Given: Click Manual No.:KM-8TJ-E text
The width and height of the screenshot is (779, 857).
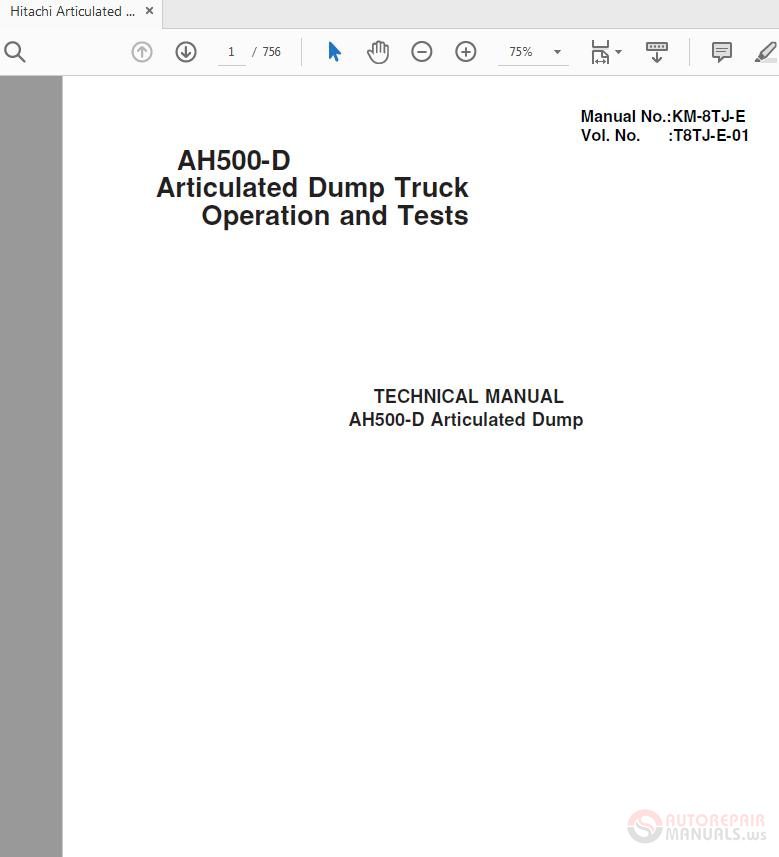Looking at the screenshot, I should point(663,116).
